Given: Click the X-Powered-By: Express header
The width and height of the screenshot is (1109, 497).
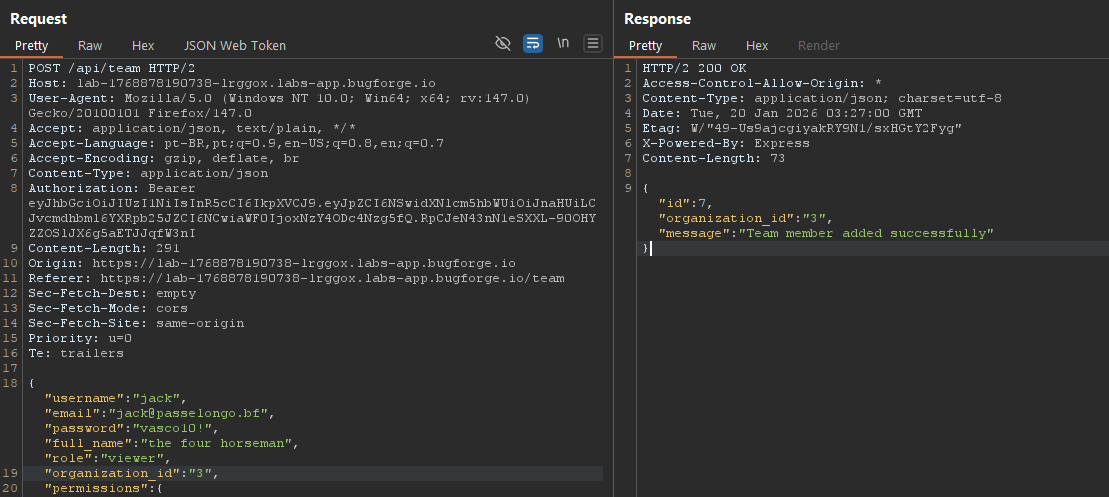Looking at the screenshot, I should pos(726,144).
